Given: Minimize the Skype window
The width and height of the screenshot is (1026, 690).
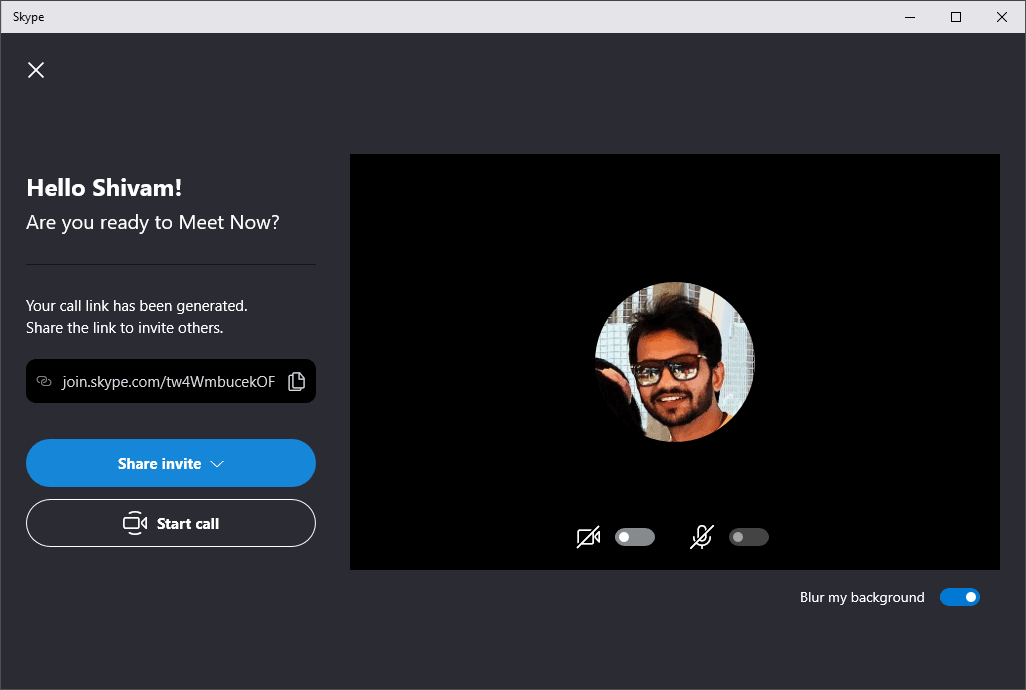Looking at the screenshot, I should 910,17.
